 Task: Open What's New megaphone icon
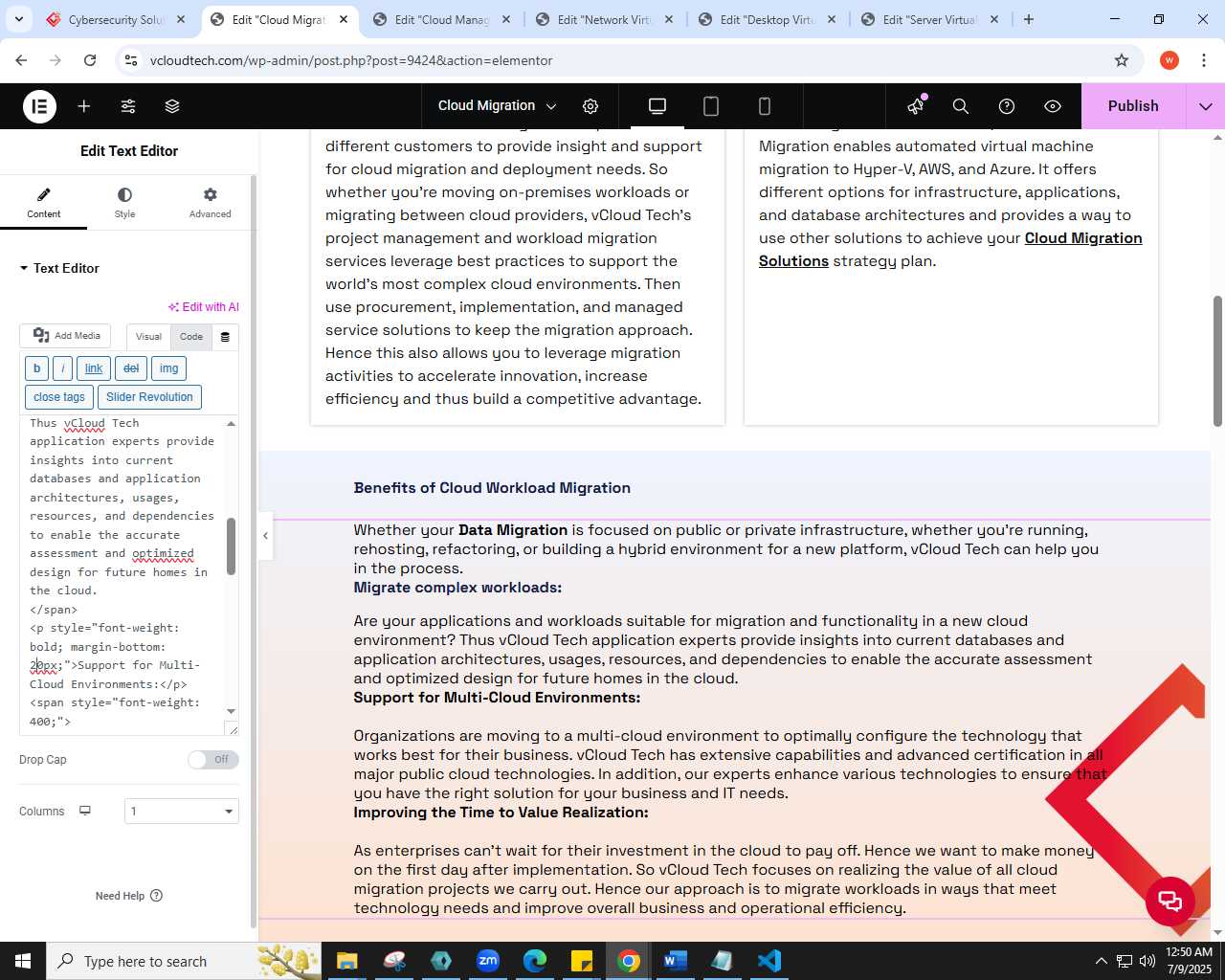916,105
